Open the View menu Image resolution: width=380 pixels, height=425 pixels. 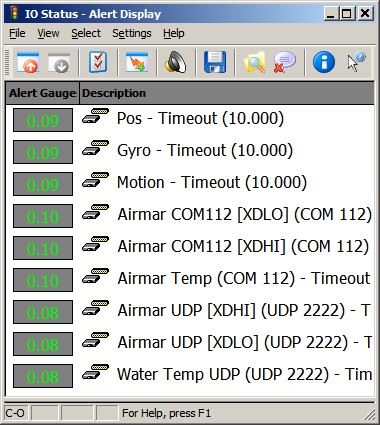tap(48, 33)
